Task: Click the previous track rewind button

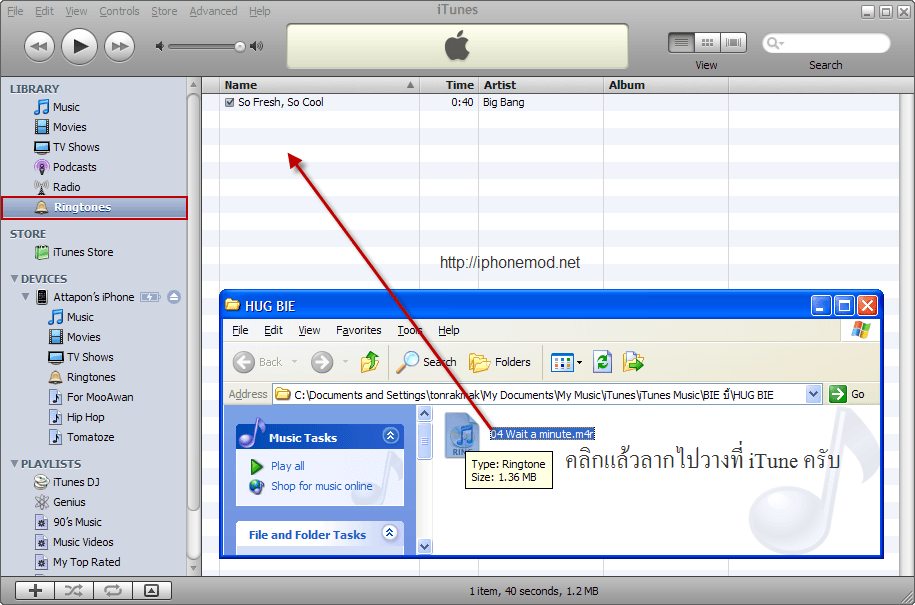Action: [x=39, y=46]
